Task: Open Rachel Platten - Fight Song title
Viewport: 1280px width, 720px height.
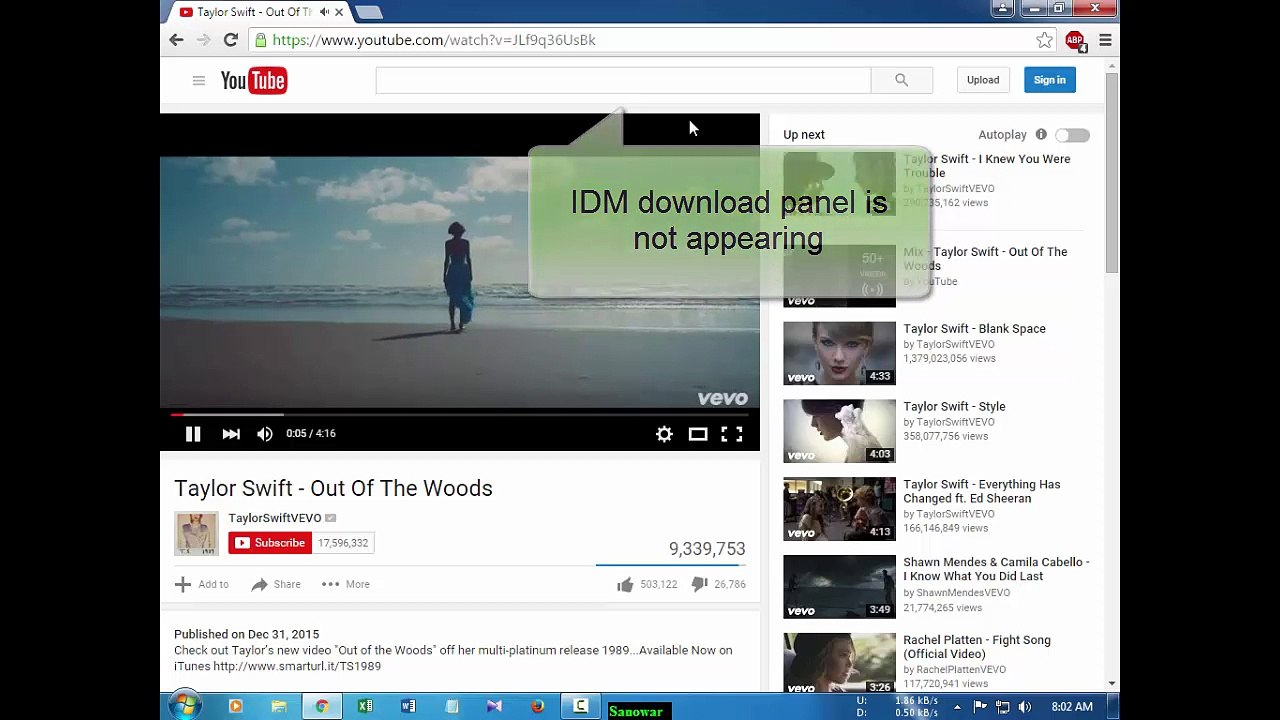Action: (977, 647)
